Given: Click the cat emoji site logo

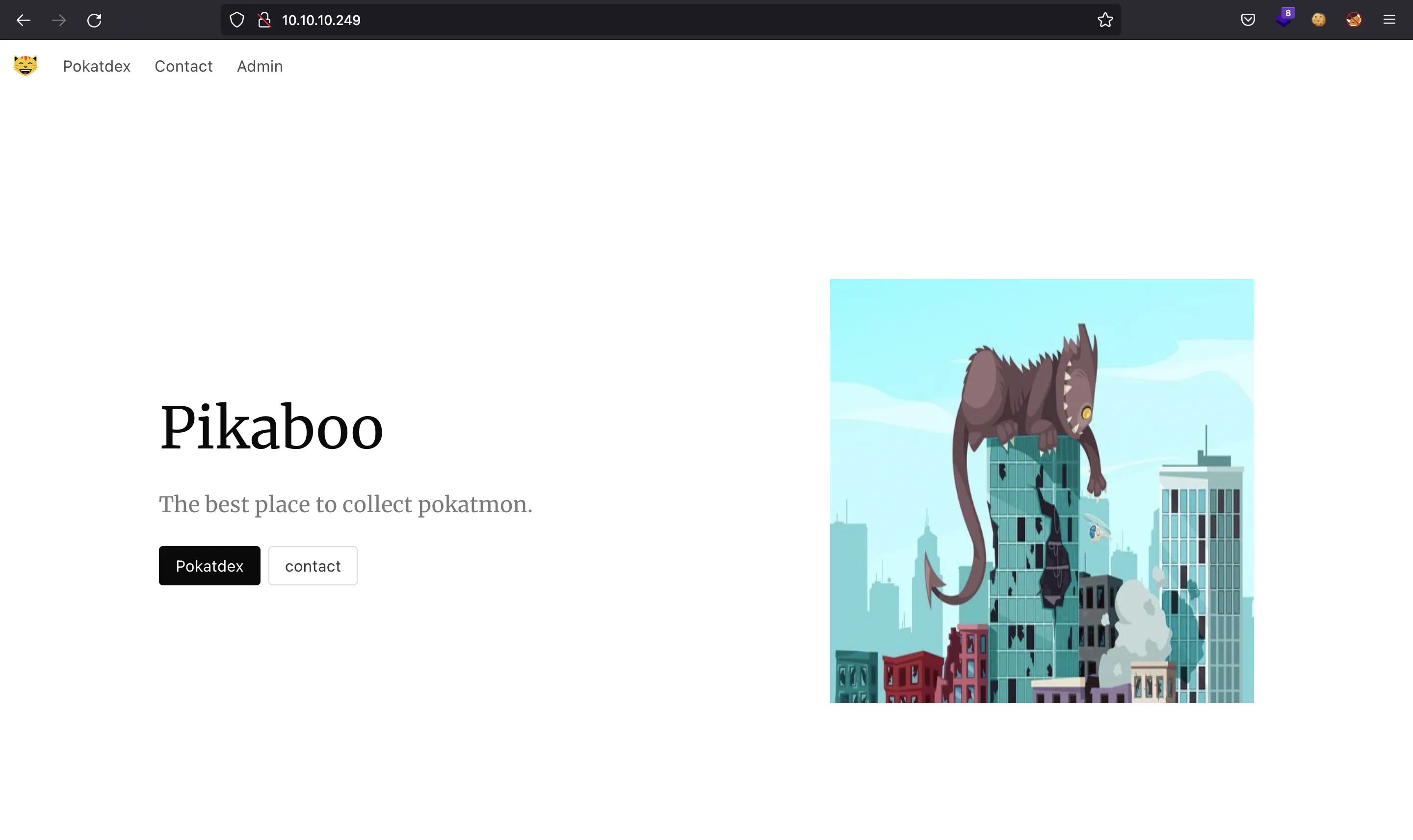Looking at the screenshot, I should pyautogui.click(x=26, y=66).
